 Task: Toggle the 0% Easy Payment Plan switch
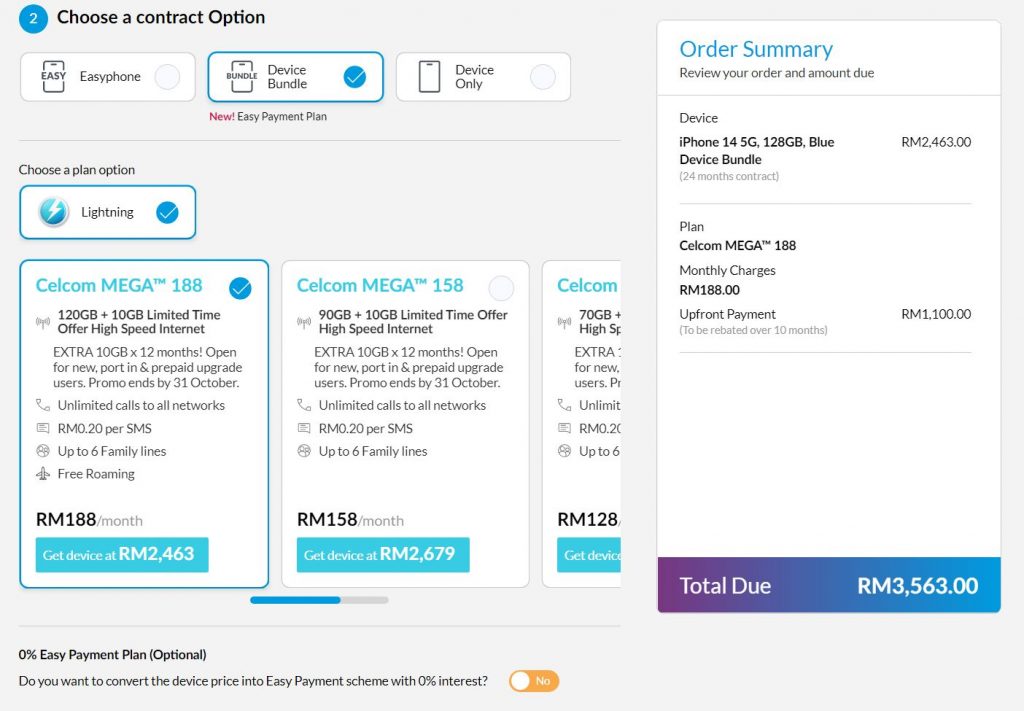534,681
